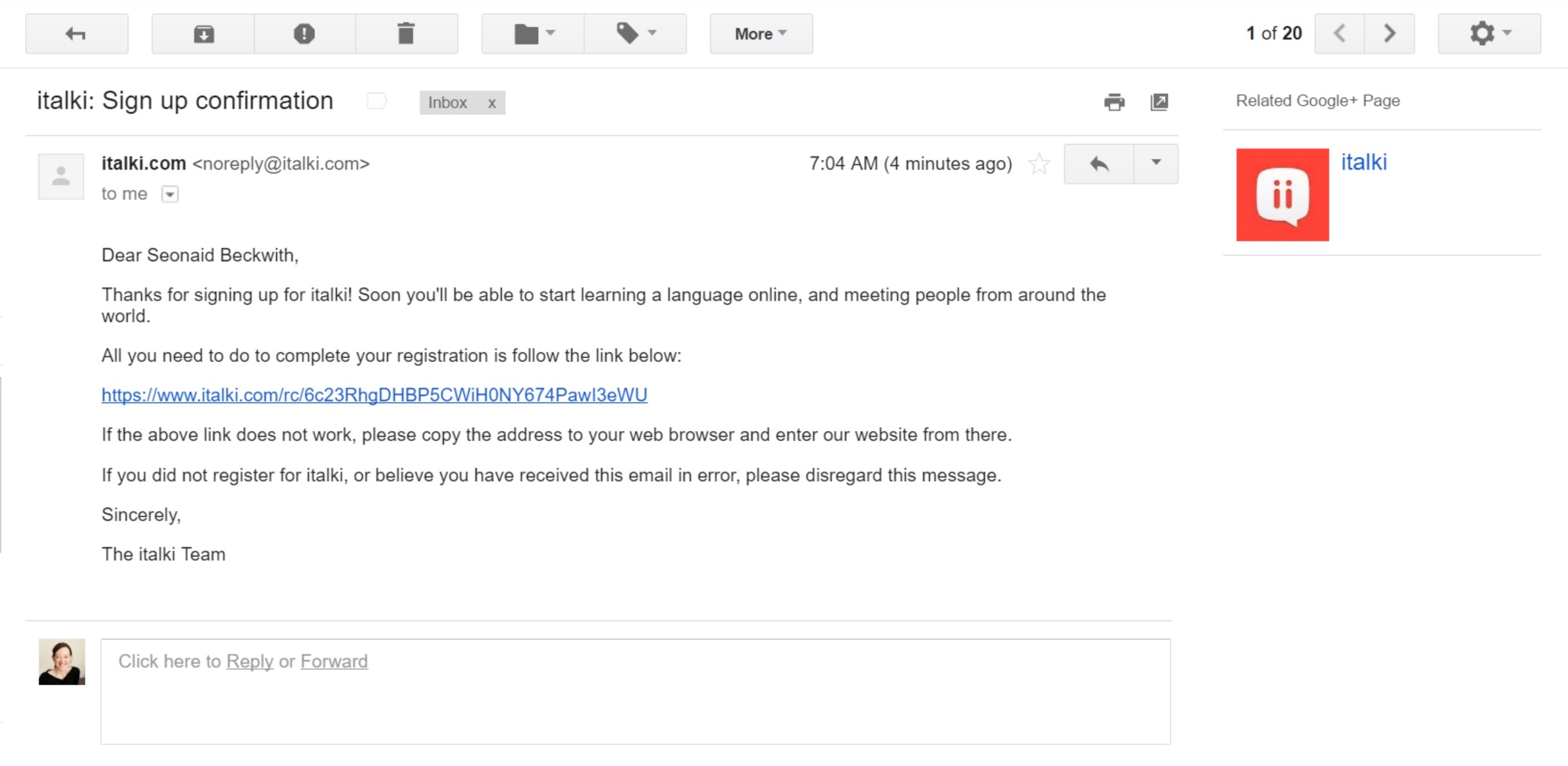The width and height of the screenshot is (1568, 766).
Task: Open the Move to folder dropdown
Action: (533, 33)
